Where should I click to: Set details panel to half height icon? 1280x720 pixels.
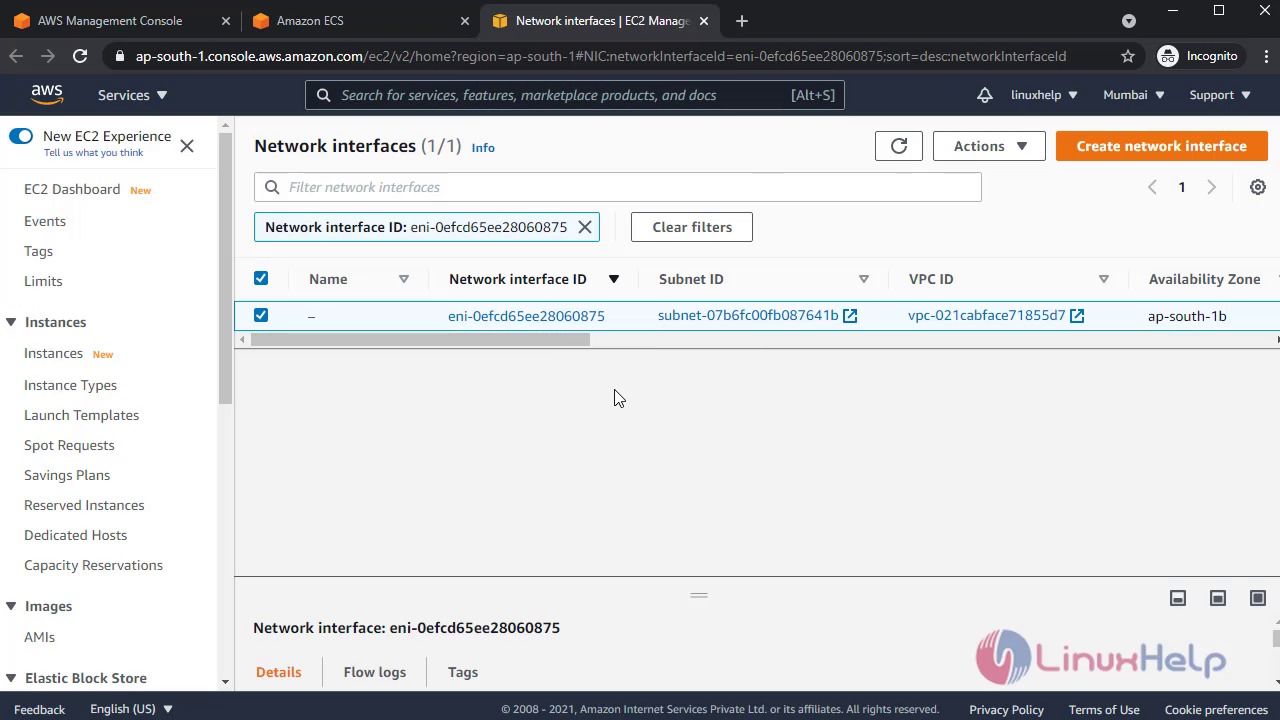point(1218,598)
